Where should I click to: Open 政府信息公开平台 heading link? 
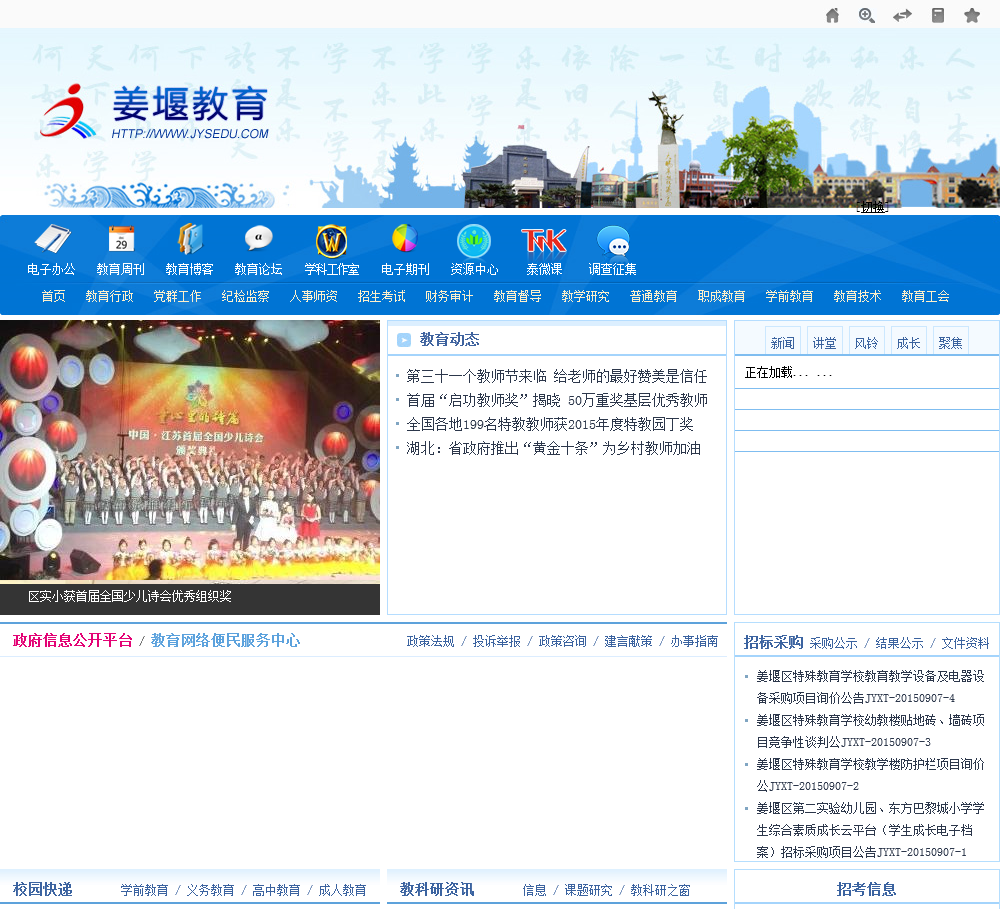coord(73,640)
